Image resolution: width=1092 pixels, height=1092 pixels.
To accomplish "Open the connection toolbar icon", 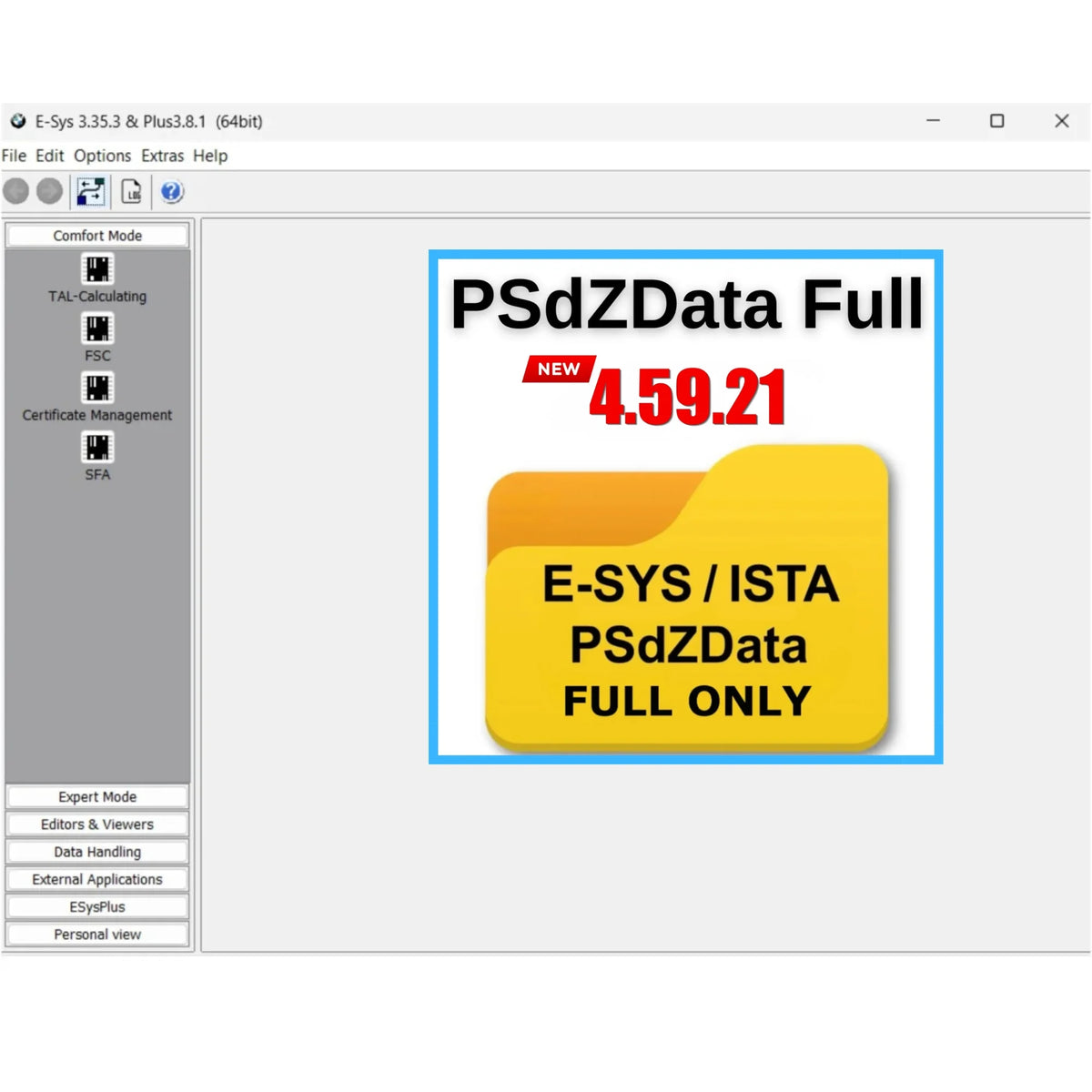I will click(91, 191).
